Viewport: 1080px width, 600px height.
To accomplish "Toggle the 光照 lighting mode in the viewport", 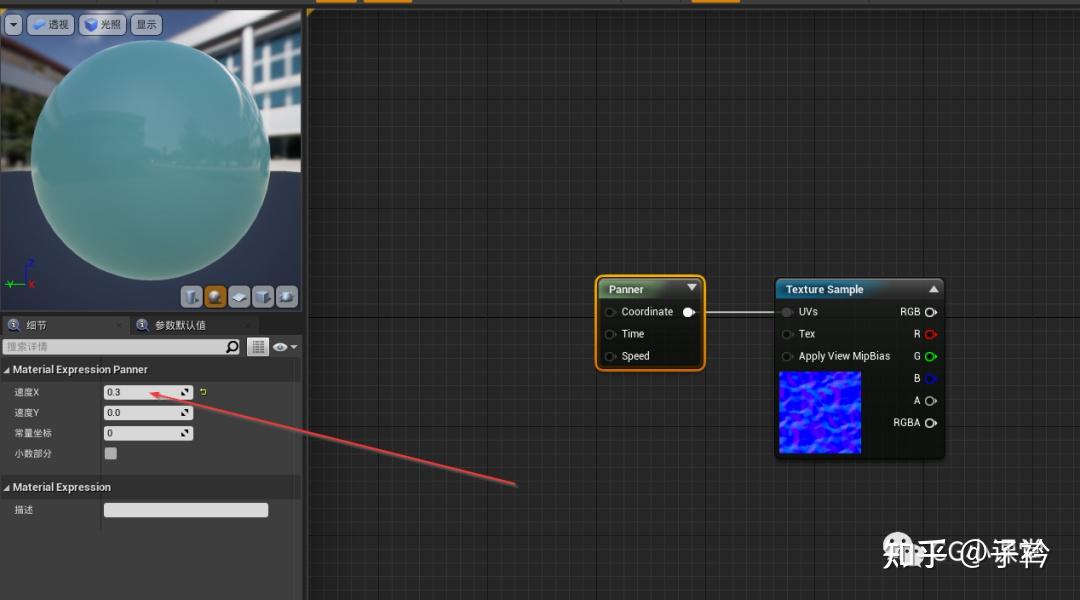I will click(x=101, y=24).
